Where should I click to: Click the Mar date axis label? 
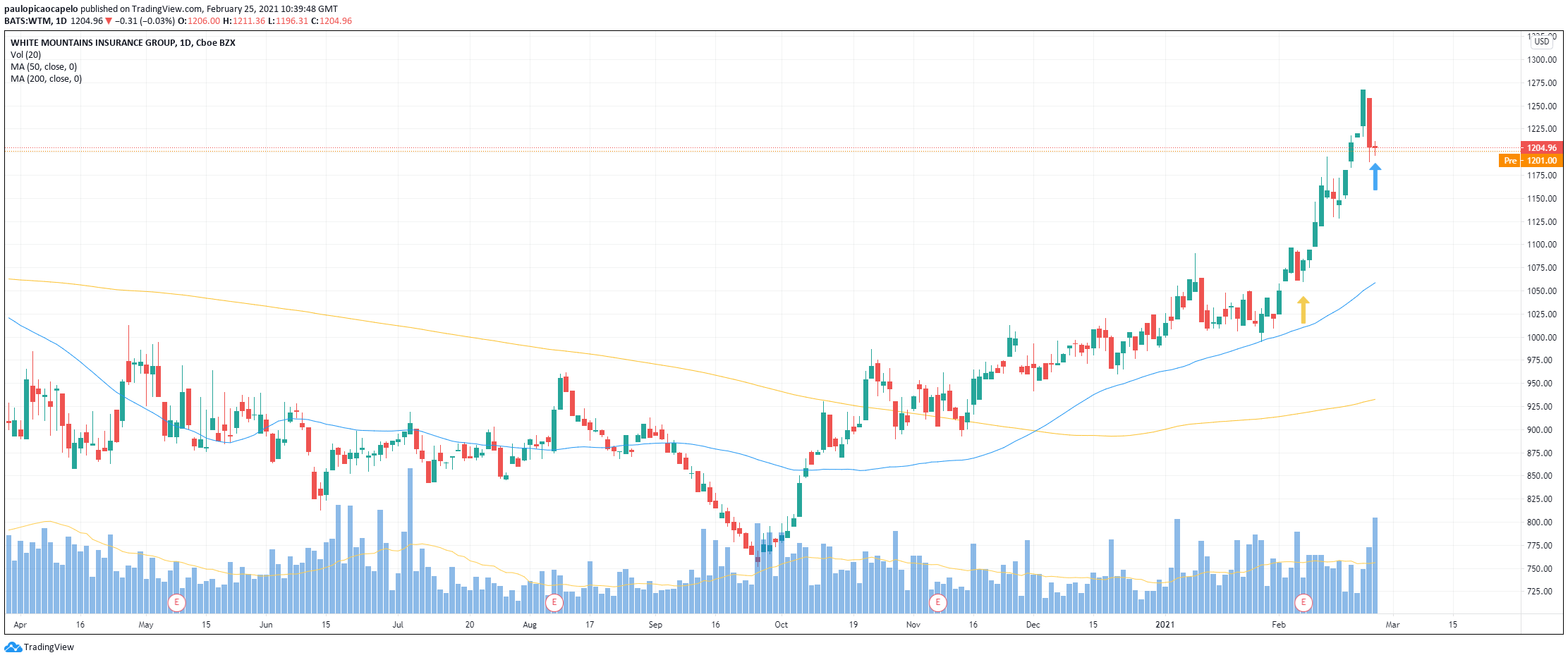1392,625
